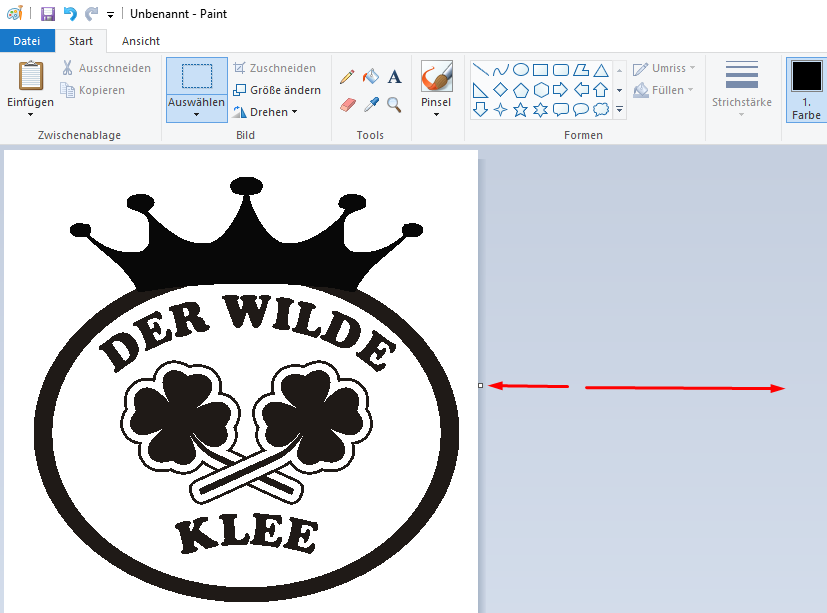Select the Fill bucket tool
This screenshot has width=827, height=613.
[x=371, y=76]
